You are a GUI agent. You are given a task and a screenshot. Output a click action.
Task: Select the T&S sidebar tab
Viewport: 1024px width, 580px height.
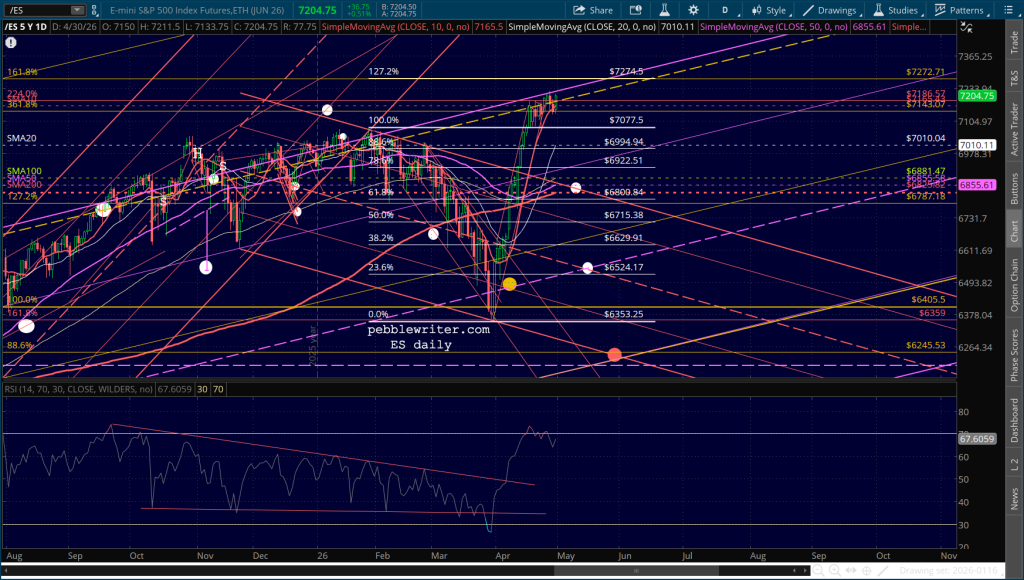[x=1014, y=78]
